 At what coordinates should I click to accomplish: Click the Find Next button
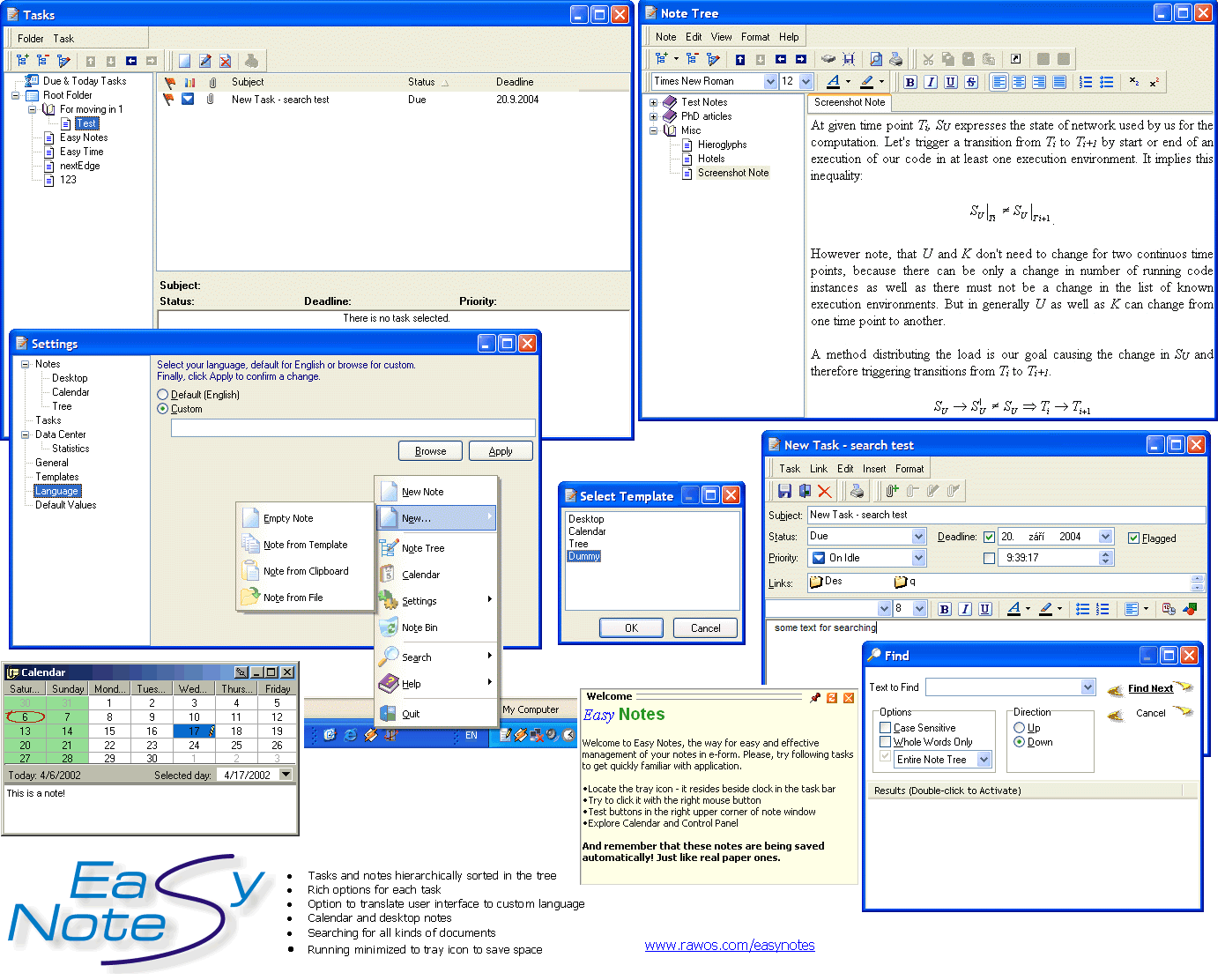[x=1150, y=689]
